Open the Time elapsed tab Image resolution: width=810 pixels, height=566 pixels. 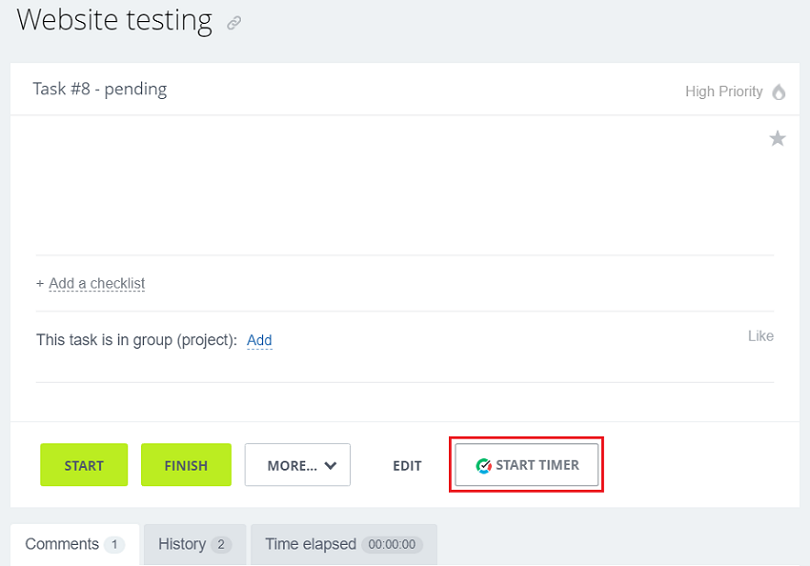pos(344,544)
